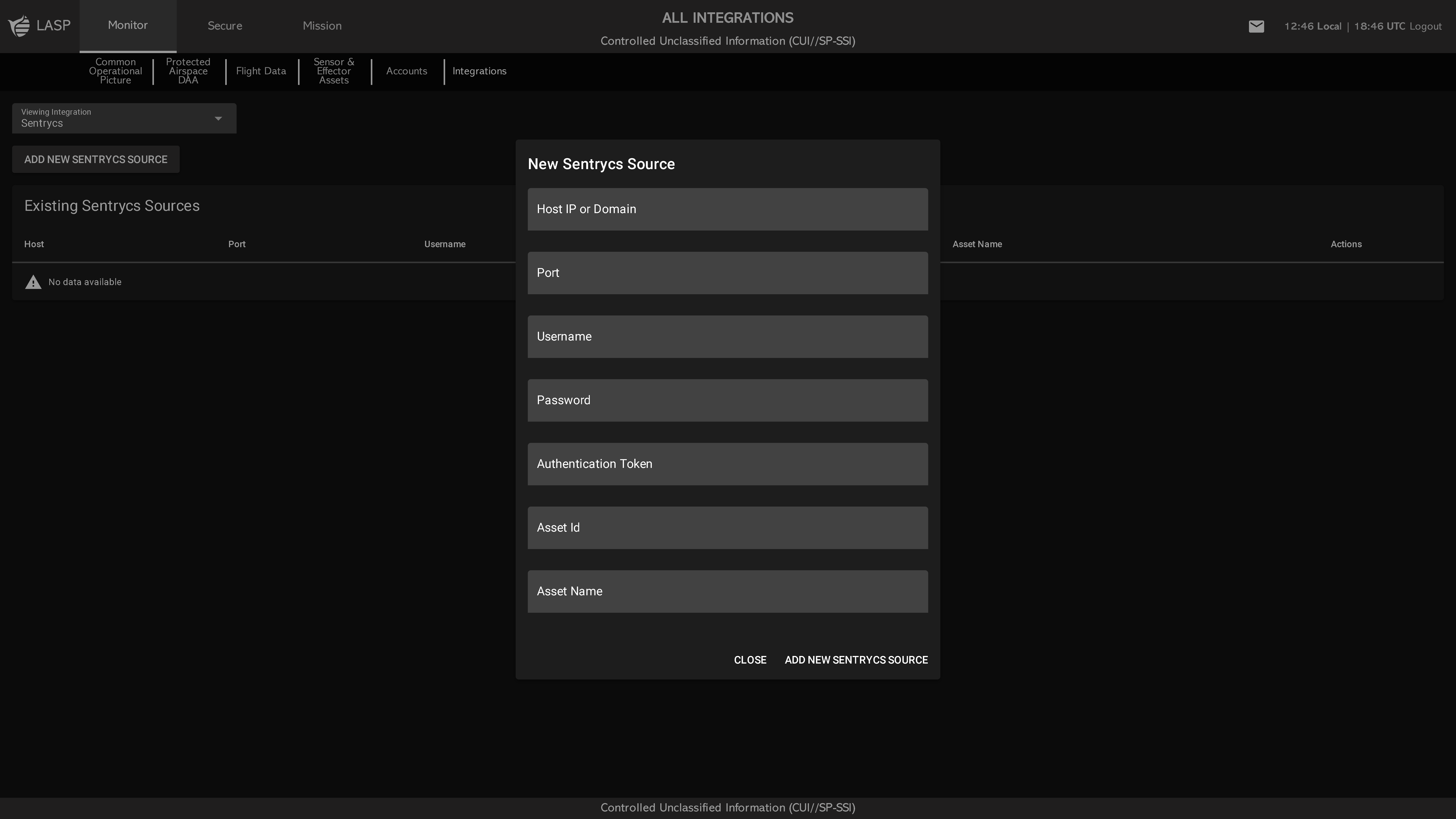The image size is (1456, 819).
Task: Click the No data available text
Action: tap(85, 282)
